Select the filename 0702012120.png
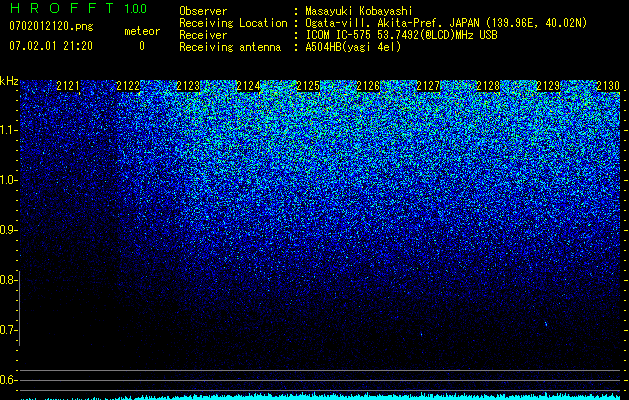Viewport: 629px width, 400px height. [51, 26]
